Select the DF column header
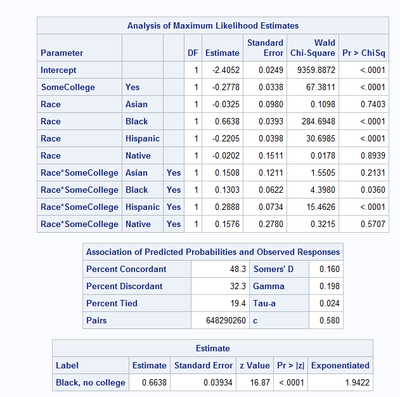This screenshot has width=400, height=397. 193,53
